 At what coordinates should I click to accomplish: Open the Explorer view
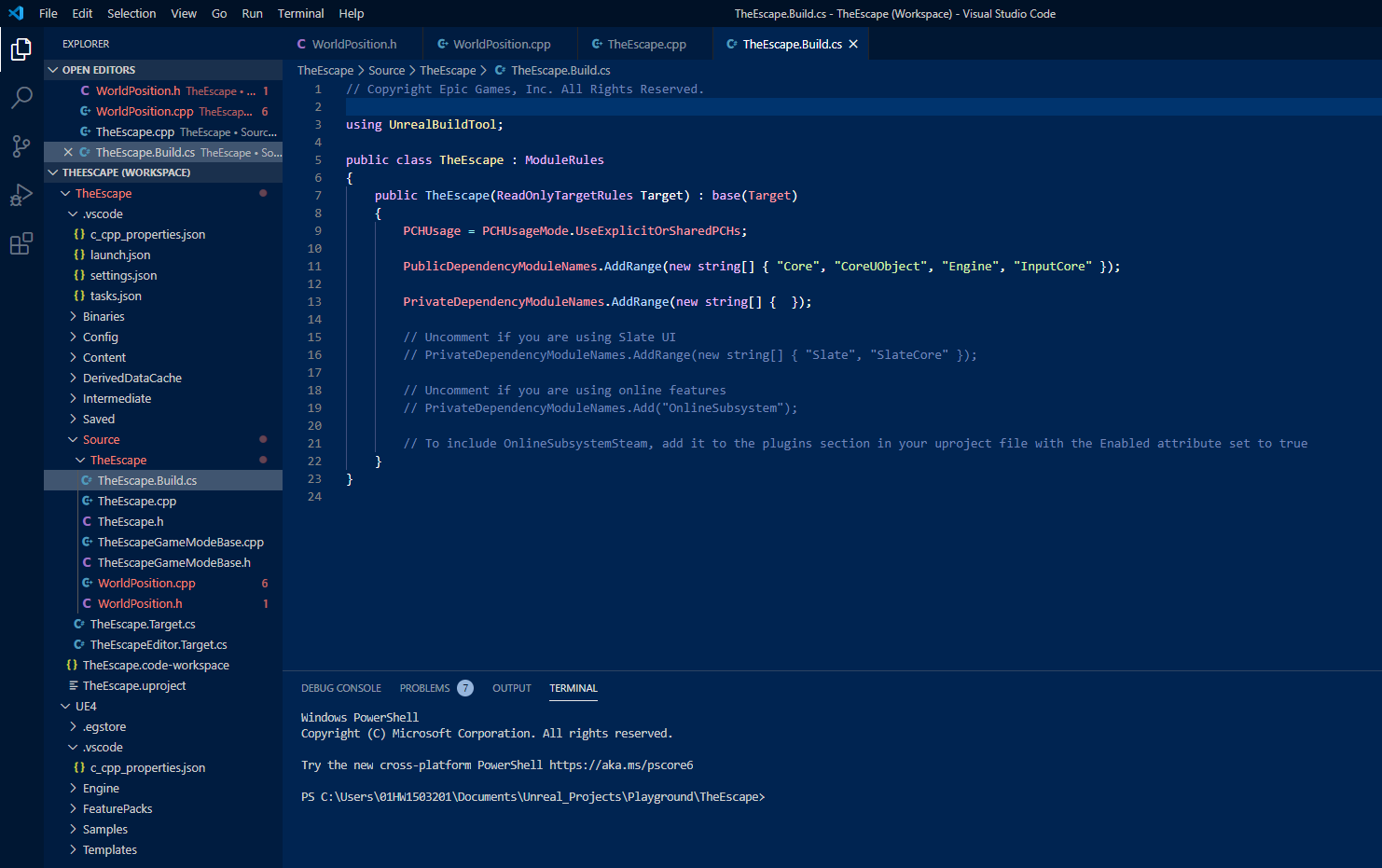21,50
